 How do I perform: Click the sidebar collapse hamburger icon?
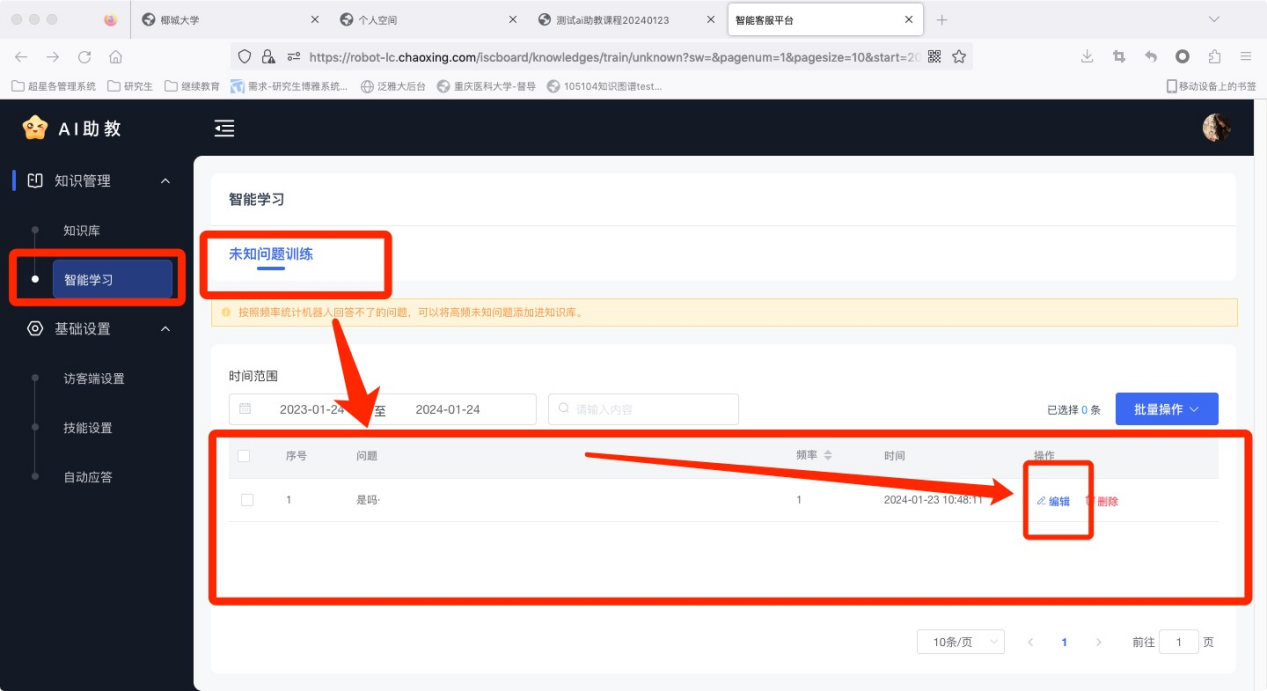pyautogui.click(x=225, y=128)
